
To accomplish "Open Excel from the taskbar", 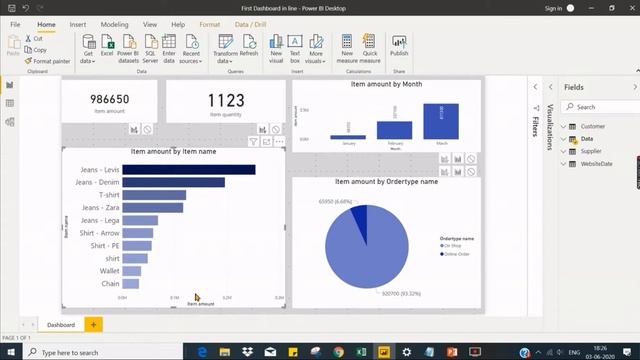I will (361, 352).
